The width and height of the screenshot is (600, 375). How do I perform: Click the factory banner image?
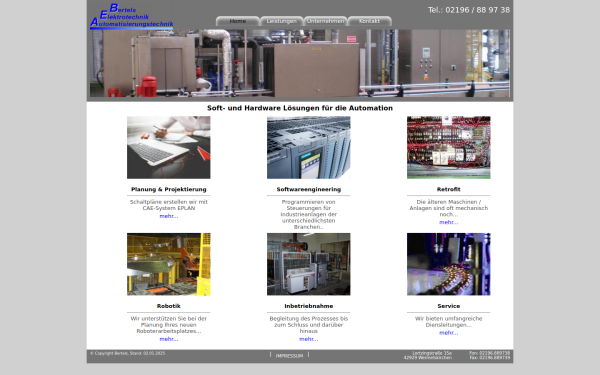pyautogui.click(x=300, y=63)
